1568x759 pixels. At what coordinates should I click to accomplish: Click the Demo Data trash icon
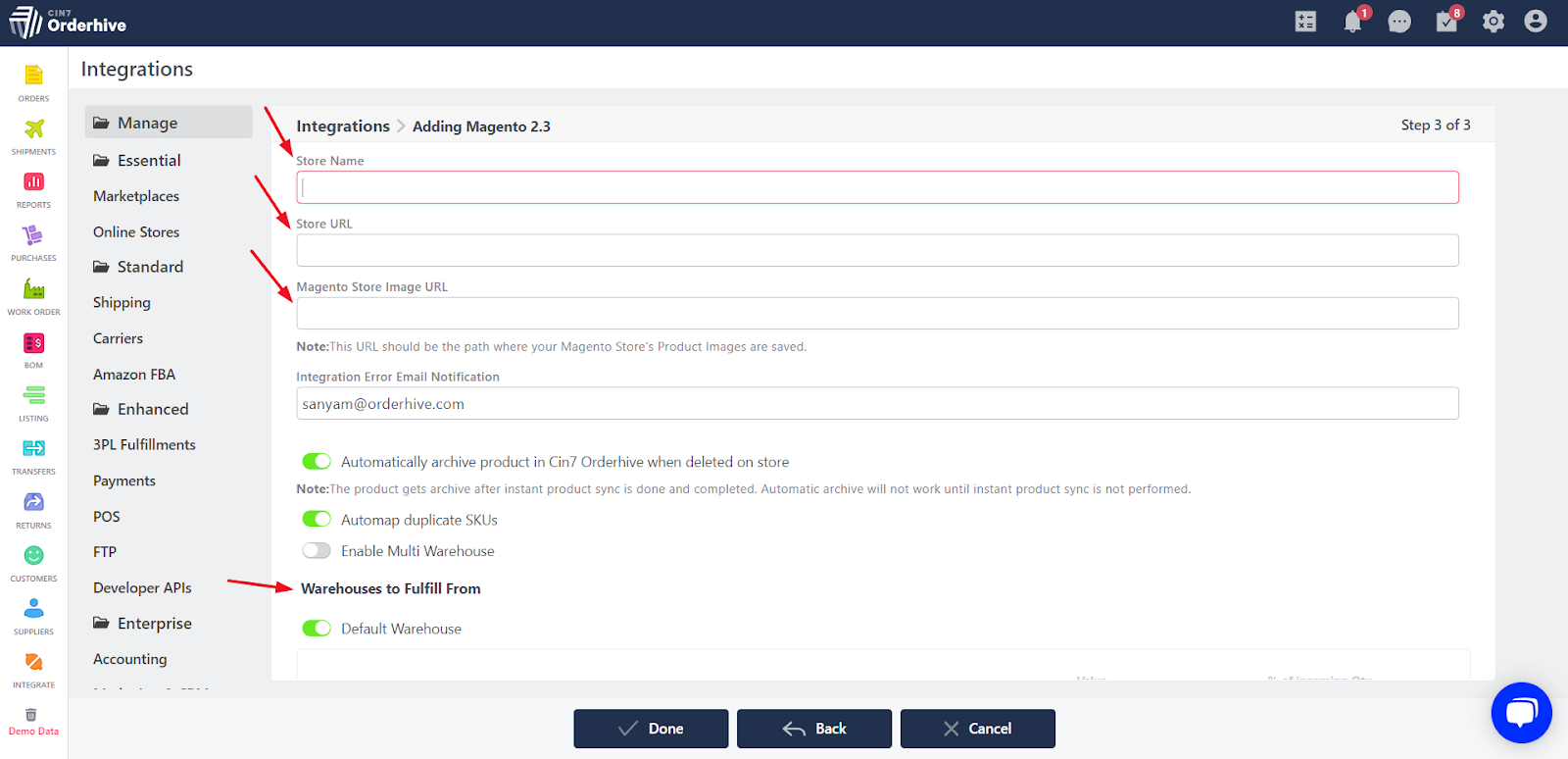coord(30,714)
